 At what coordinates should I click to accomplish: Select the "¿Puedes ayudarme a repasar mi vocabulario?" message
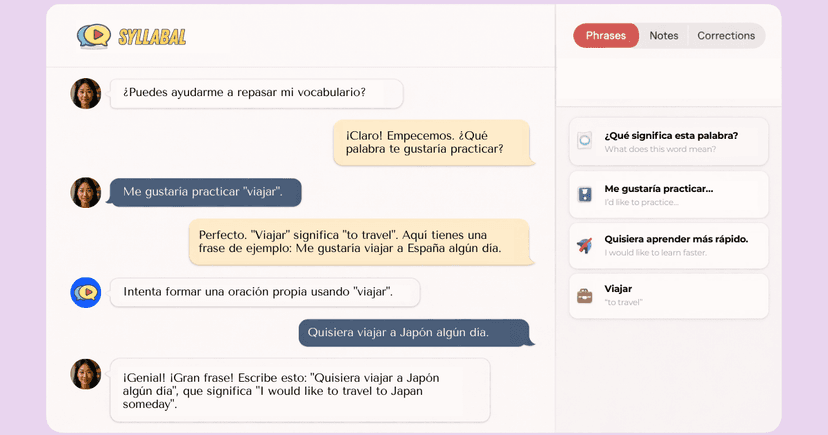257,93
